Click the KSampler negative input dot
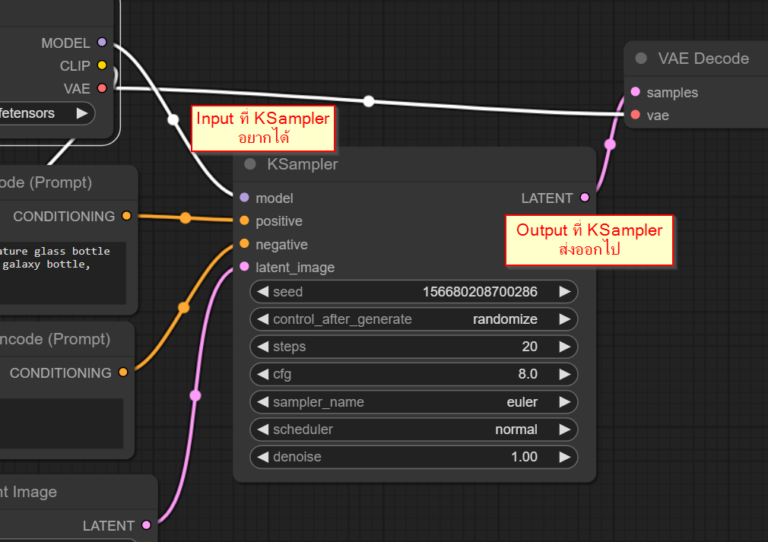Image resolution: width=768 pixels, height=542 pixels. pos(244,244)
